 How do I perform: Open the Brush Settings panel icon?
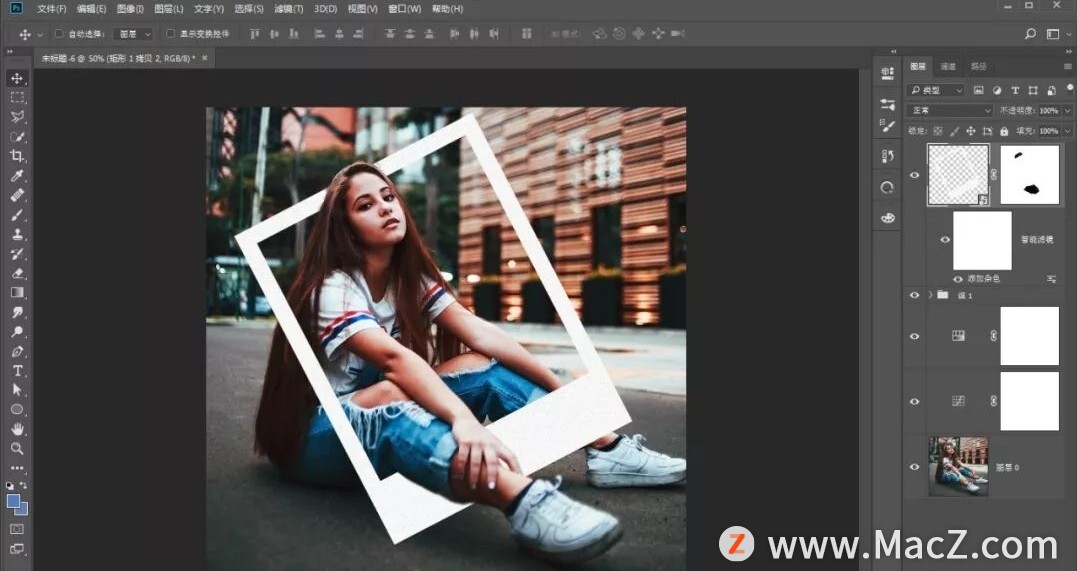pos(887,126)
